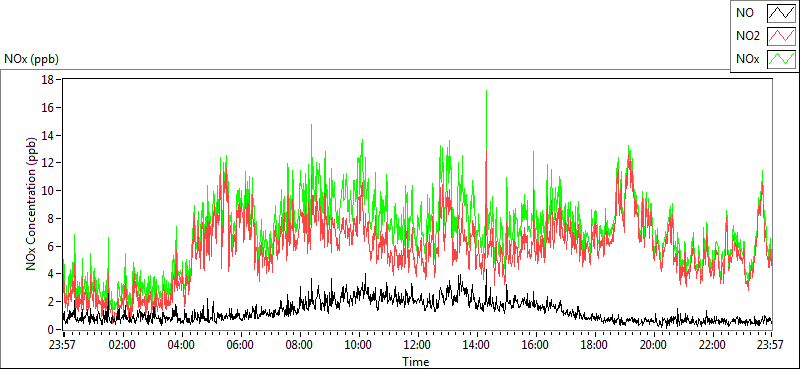Click the NO2 red legend line icon

click(x=781, y=36)
